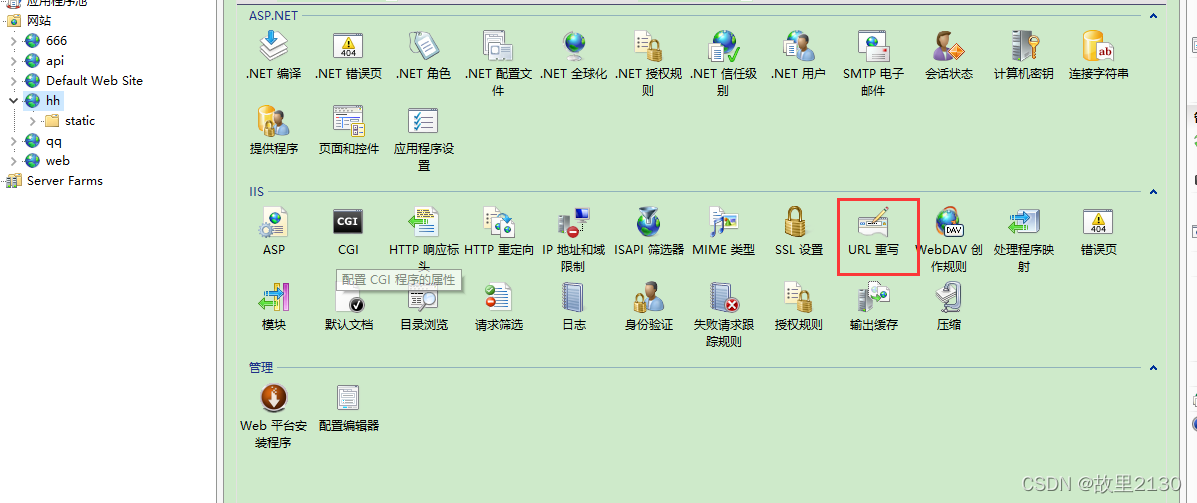
Task: Expand the api site node
Action: (14, 60)
